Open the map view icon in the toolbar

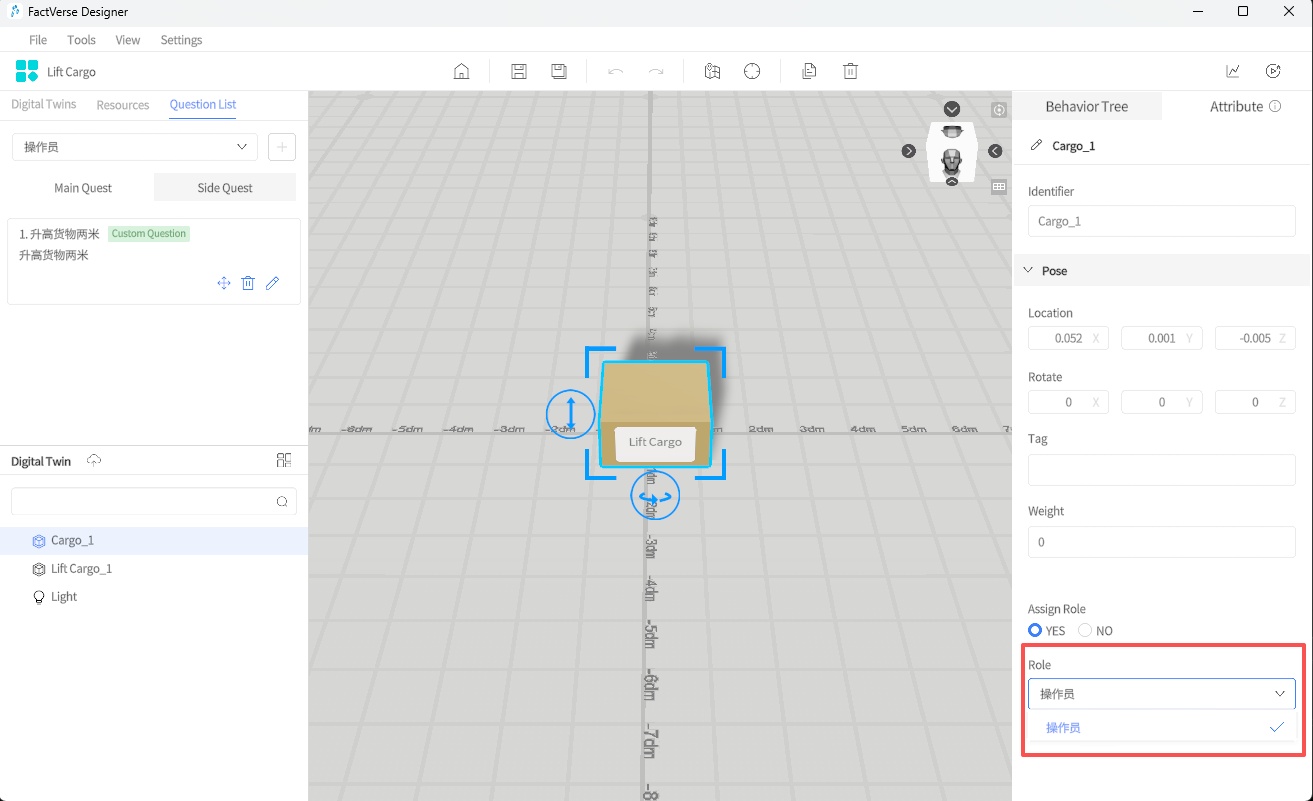tap(712, 71)
